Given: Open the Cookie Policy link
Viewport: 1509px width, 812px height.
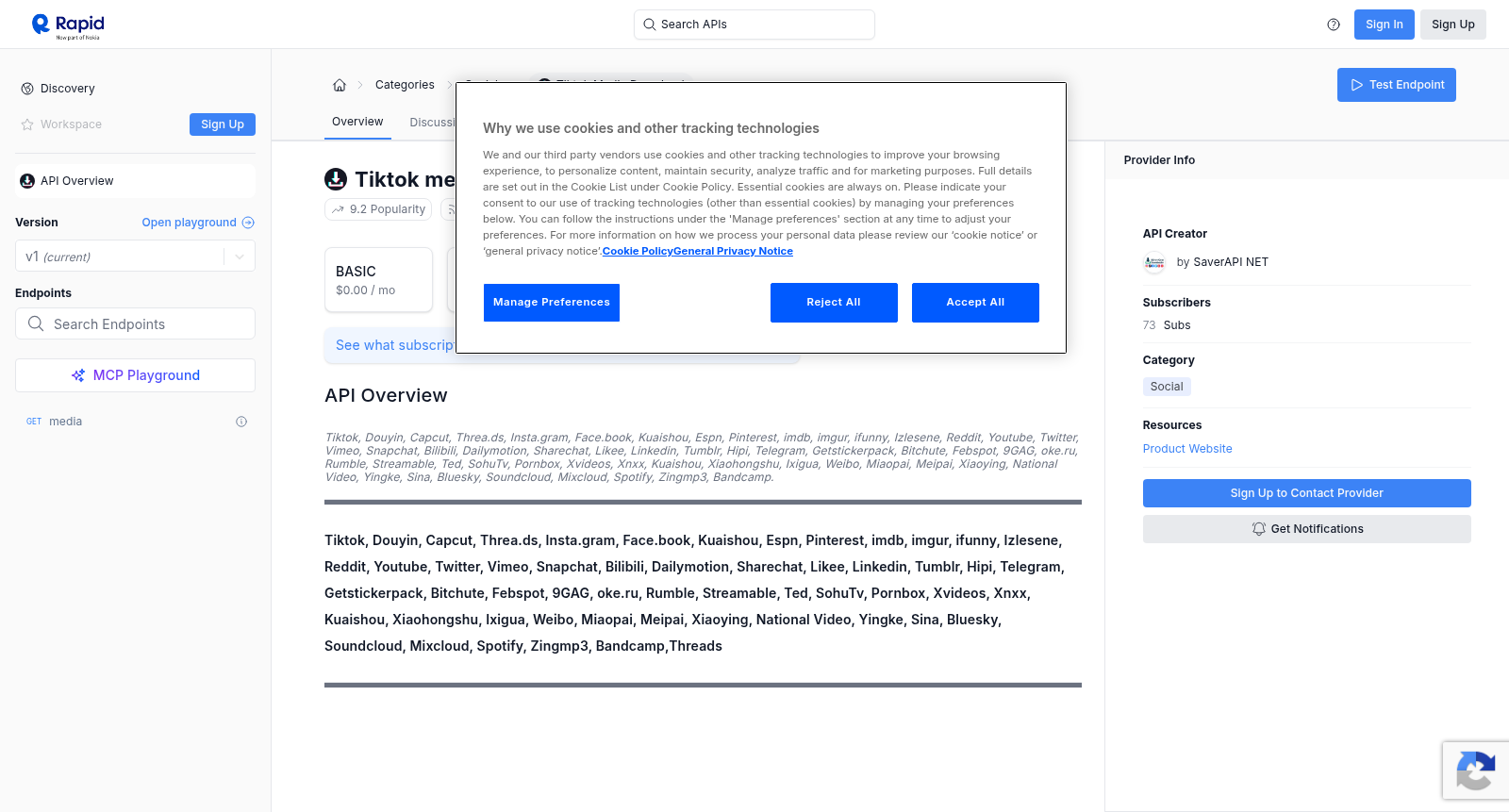Looking at the screenshot, I should click(x=638, y=251).
